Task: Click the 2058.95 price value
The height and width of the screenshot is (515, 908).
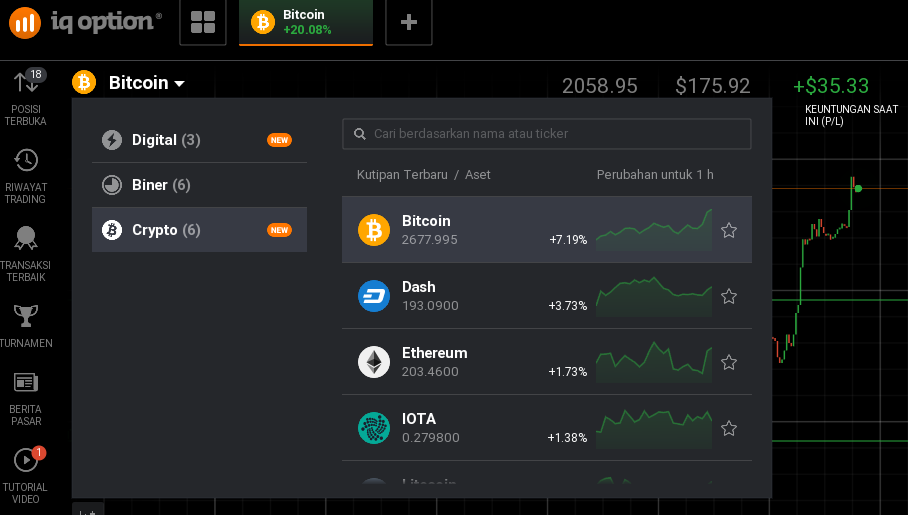Action: coord(599,86)
